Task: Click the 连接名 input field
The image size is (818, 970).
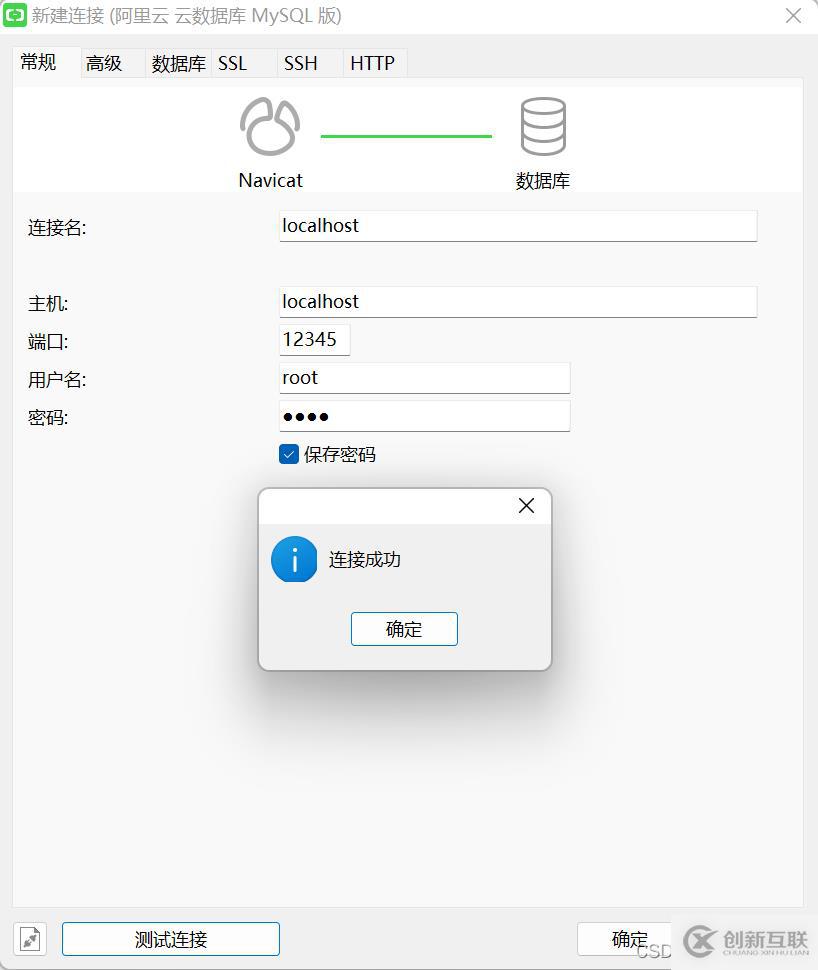Action: coord(518,226)
